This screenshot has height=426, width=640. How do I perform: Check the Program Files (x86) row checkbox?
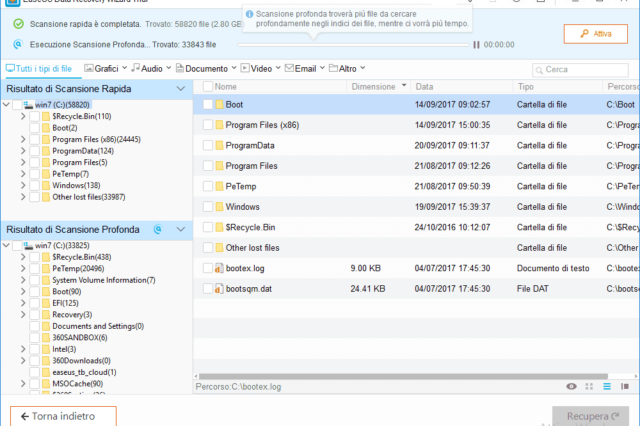tap(208, 125)
